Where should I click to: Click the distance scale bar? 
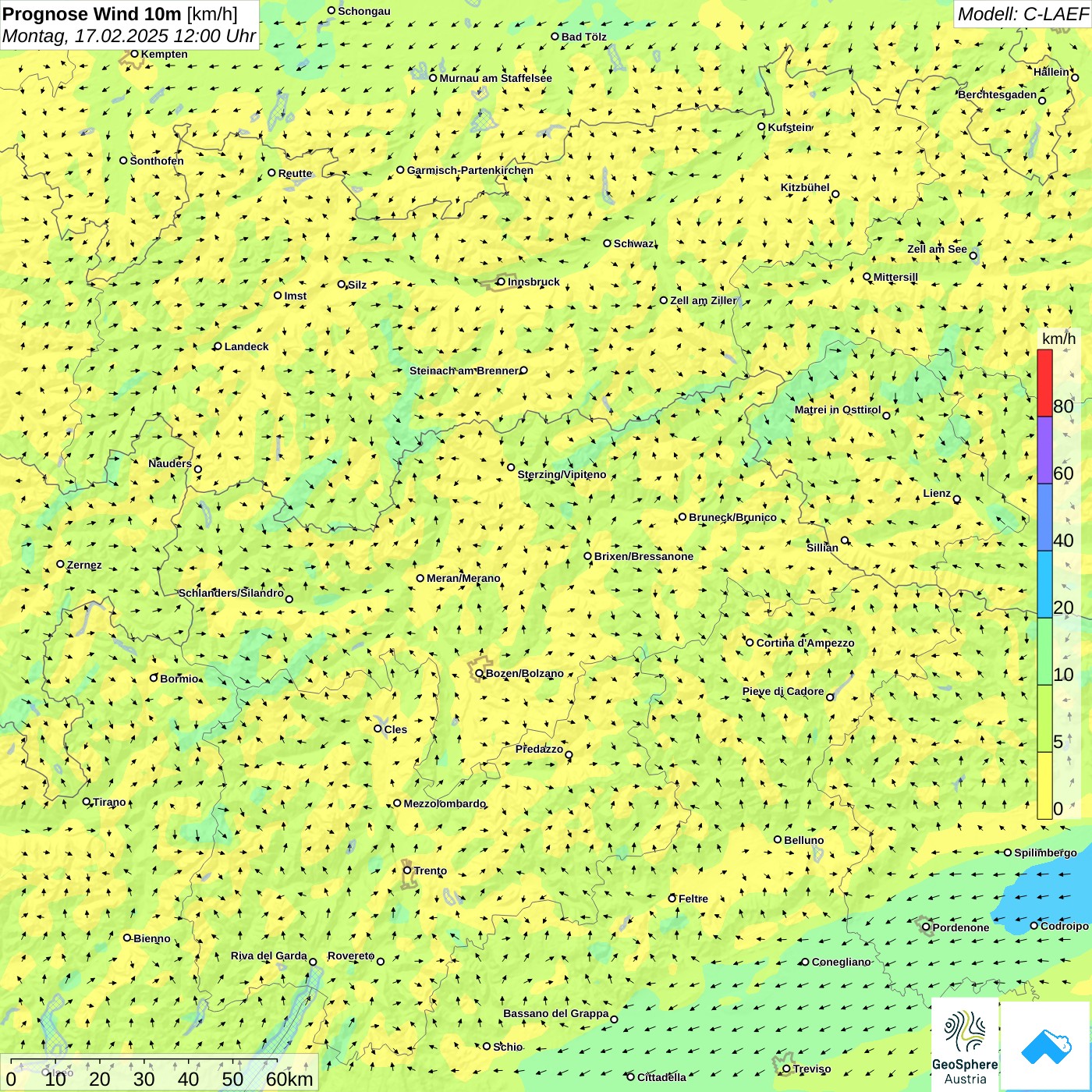coord(144,1061)
